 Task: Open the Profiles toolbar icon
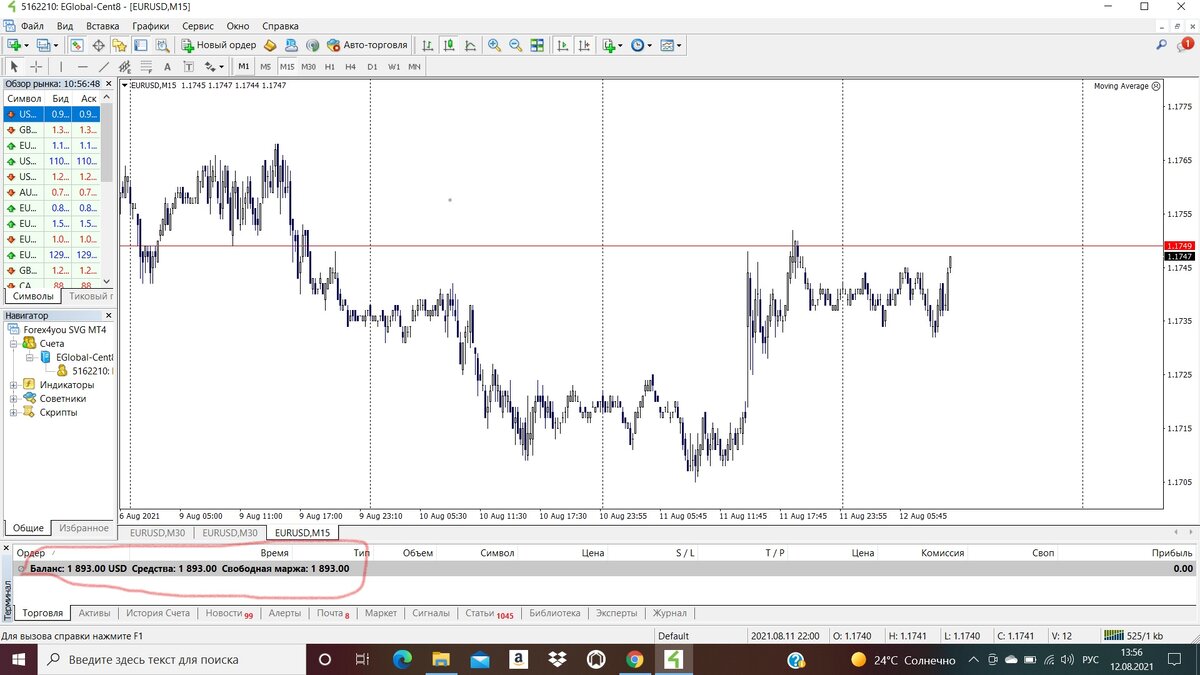(x=44, y=45)
